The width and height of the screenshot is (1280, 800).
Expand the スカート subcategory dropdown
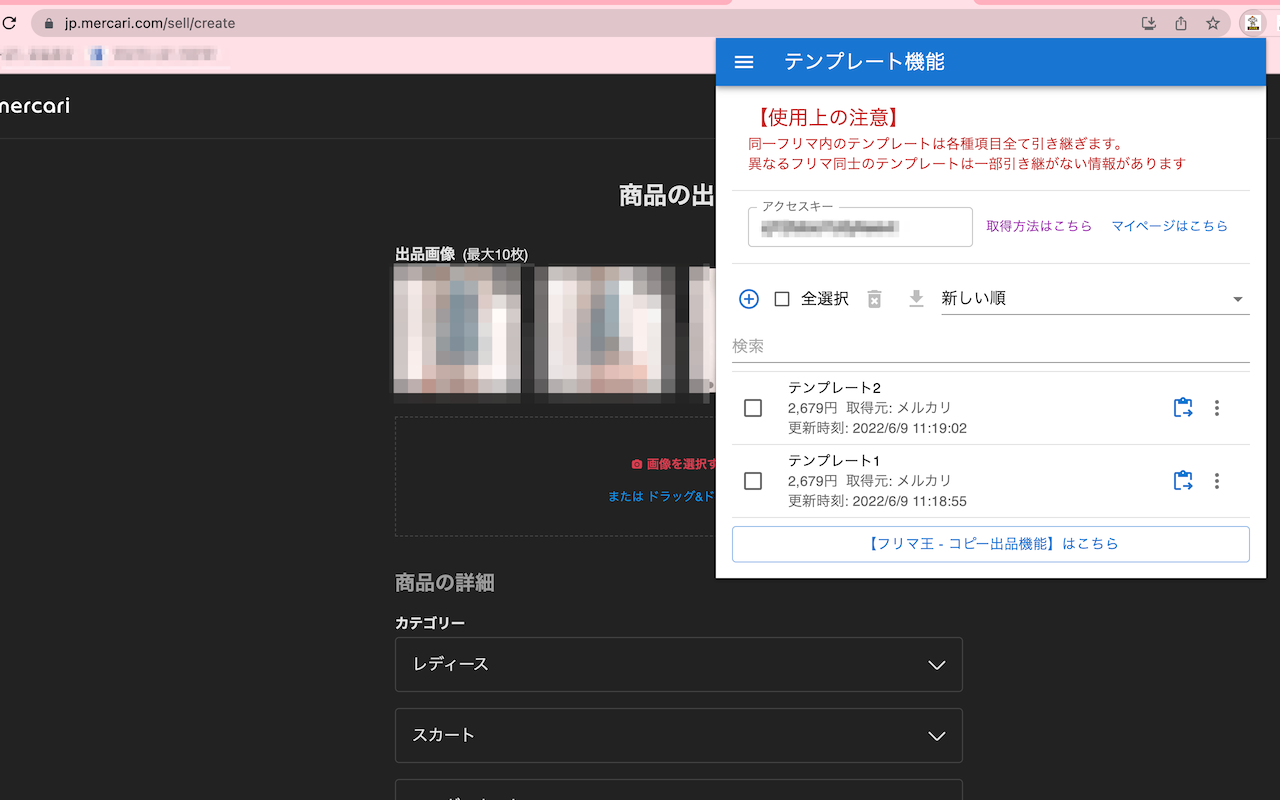click(x=679, y=735)
